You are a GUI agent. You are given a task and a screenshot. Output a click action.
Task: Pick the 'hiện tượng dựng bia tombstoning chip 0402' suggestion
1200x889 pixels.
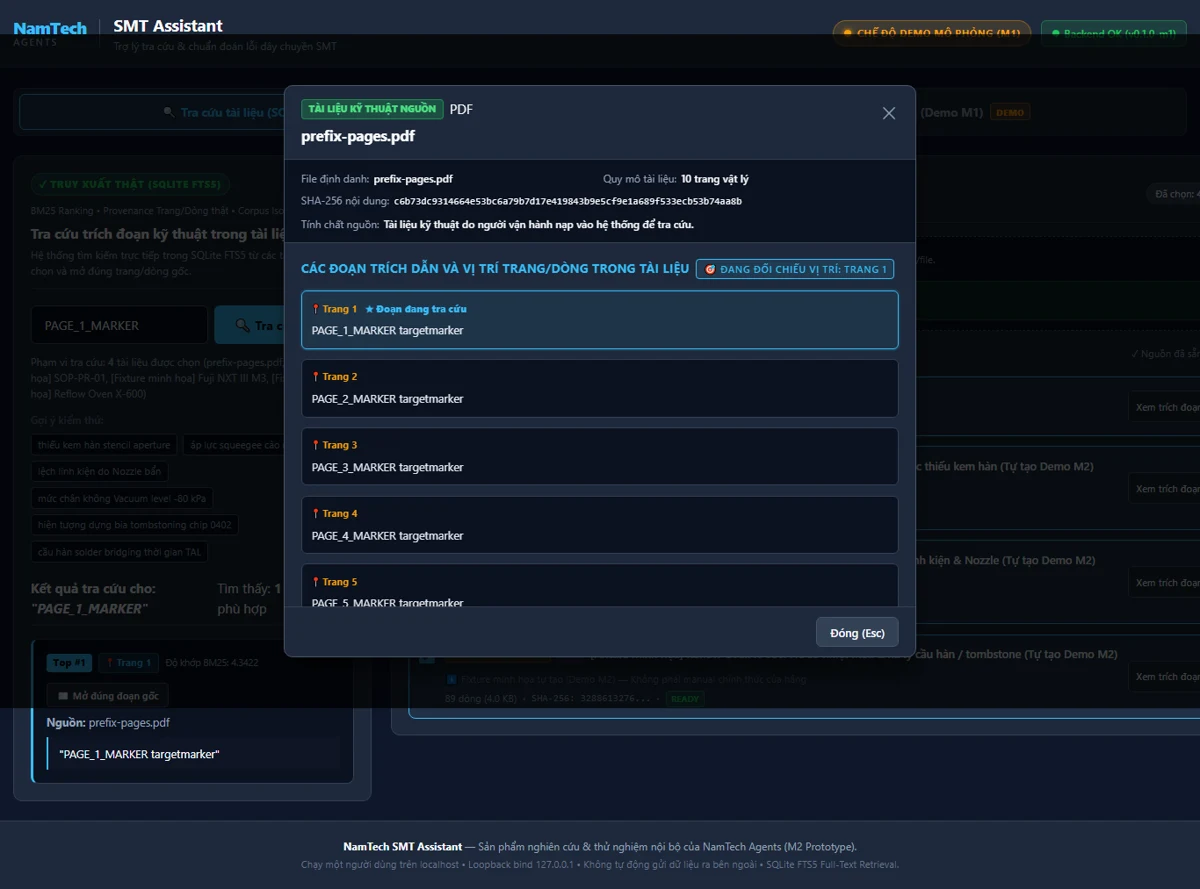tap(134, 526)
